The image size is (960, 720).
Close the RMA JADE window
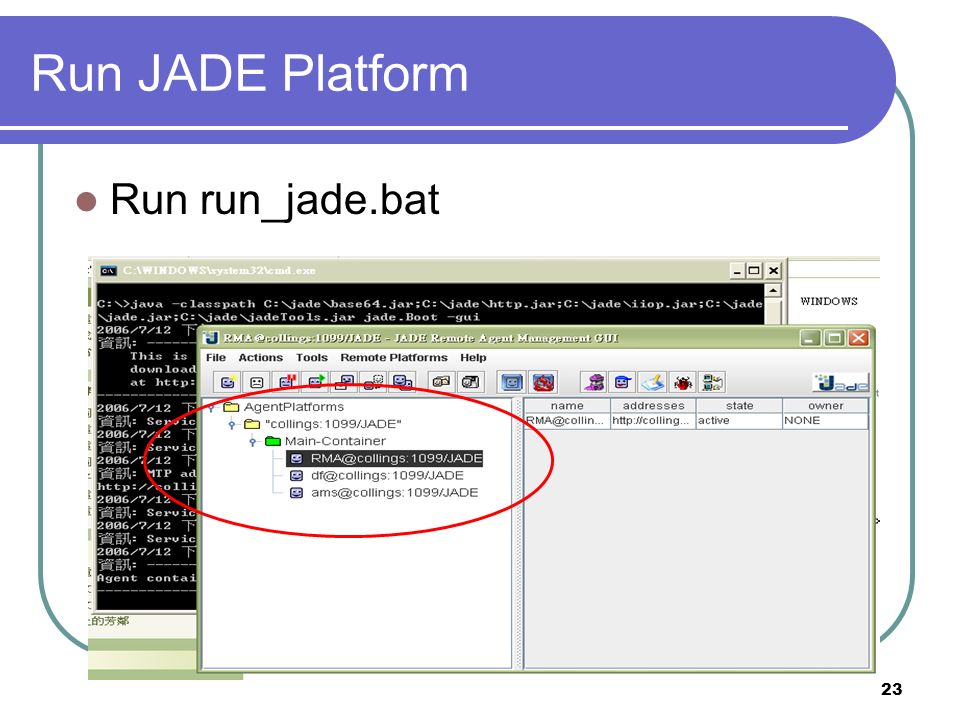pos(858,338)
